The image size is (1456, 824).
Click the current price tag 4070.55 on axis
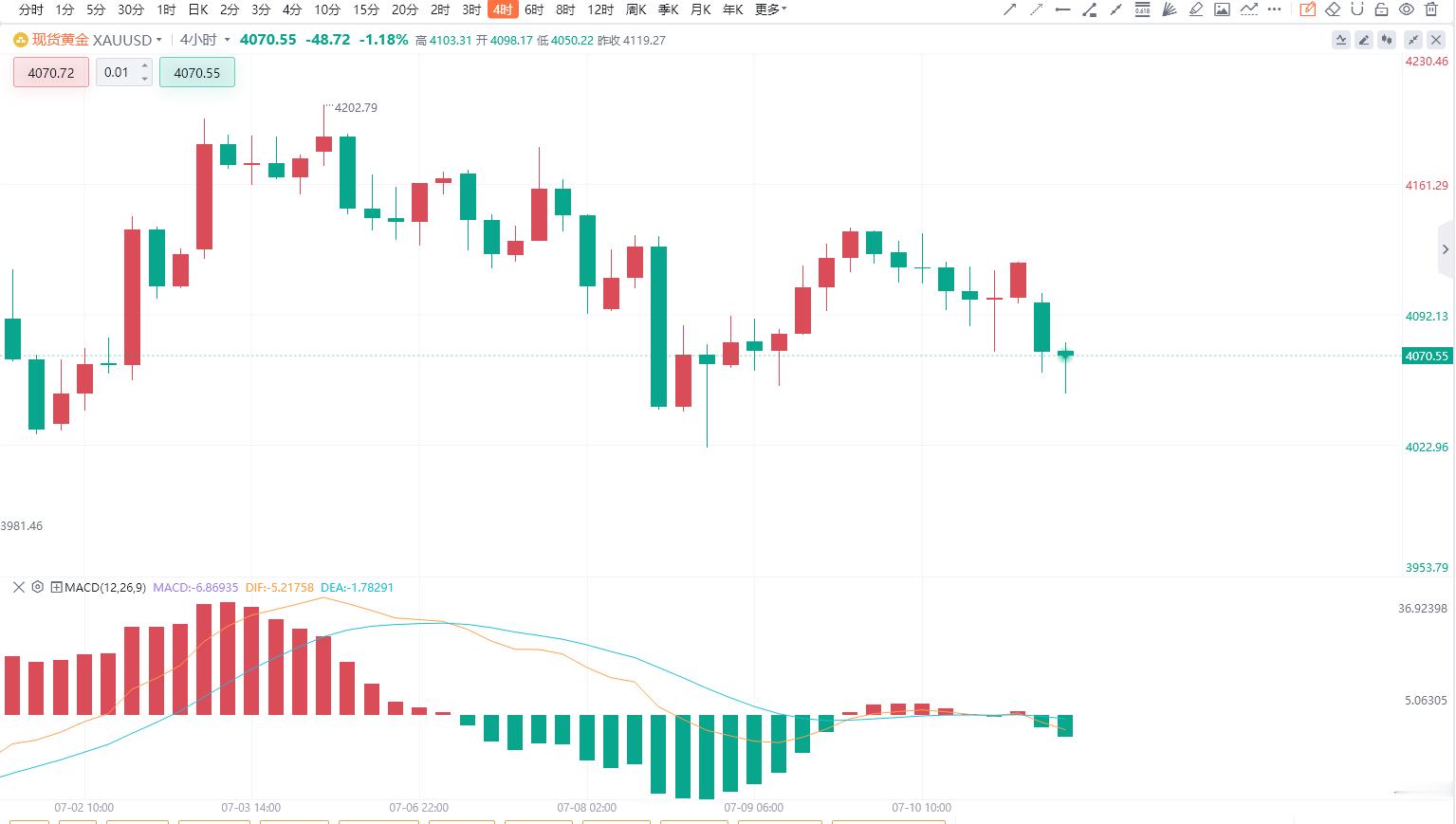pos(1427,356)
